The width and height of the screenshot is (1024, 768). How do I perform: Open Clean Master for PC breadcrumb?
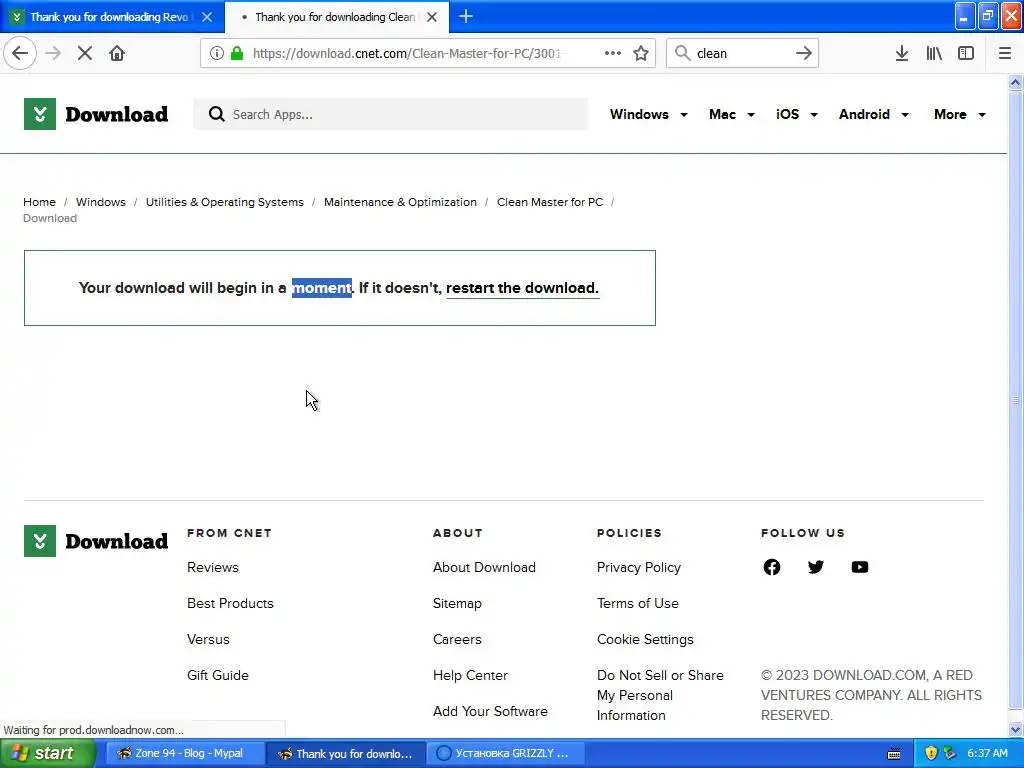[x=550, y=202]
